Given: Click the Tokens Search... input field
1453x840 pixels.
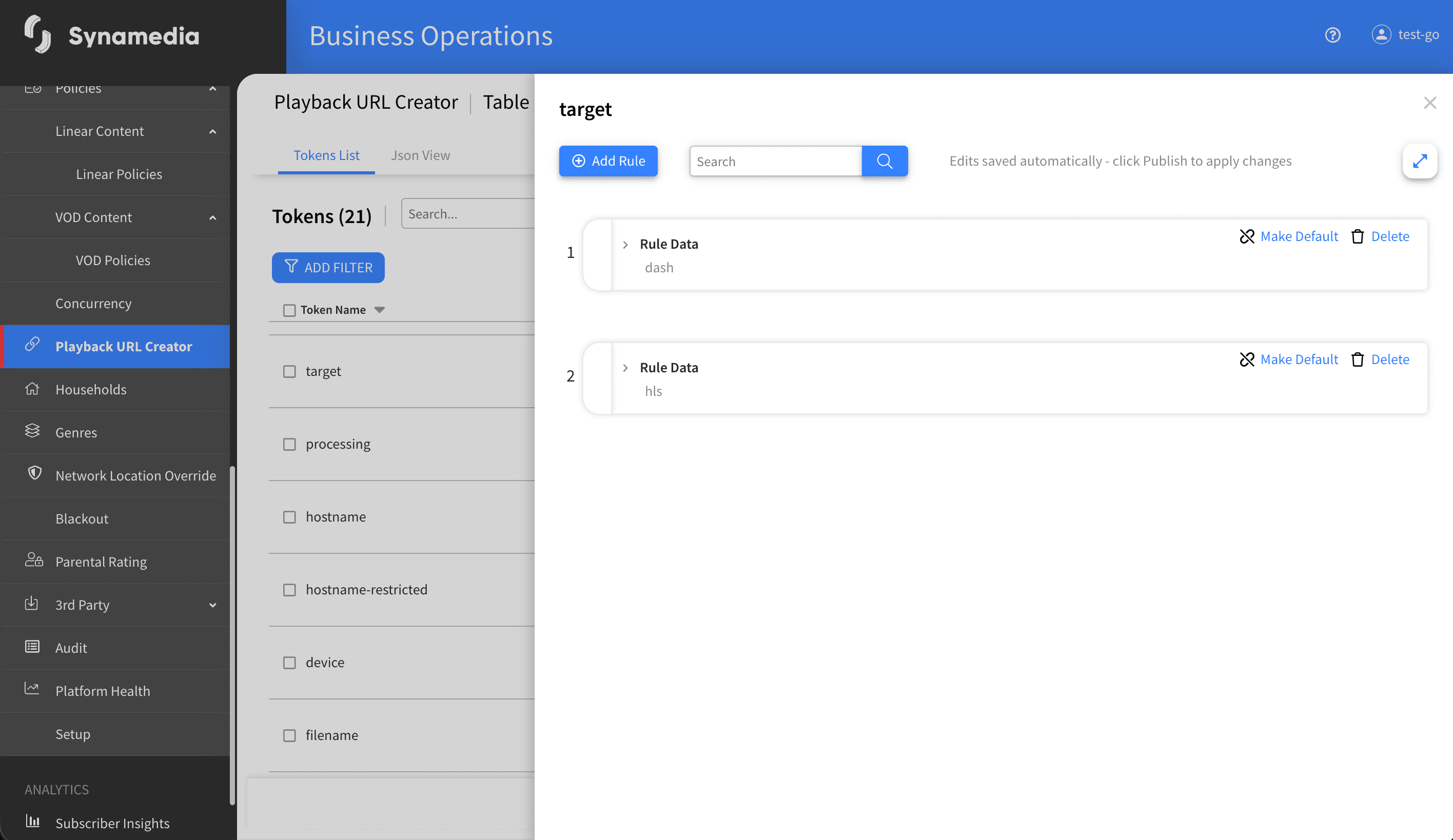Looking at the screenshot, I should tap(468, 214).
